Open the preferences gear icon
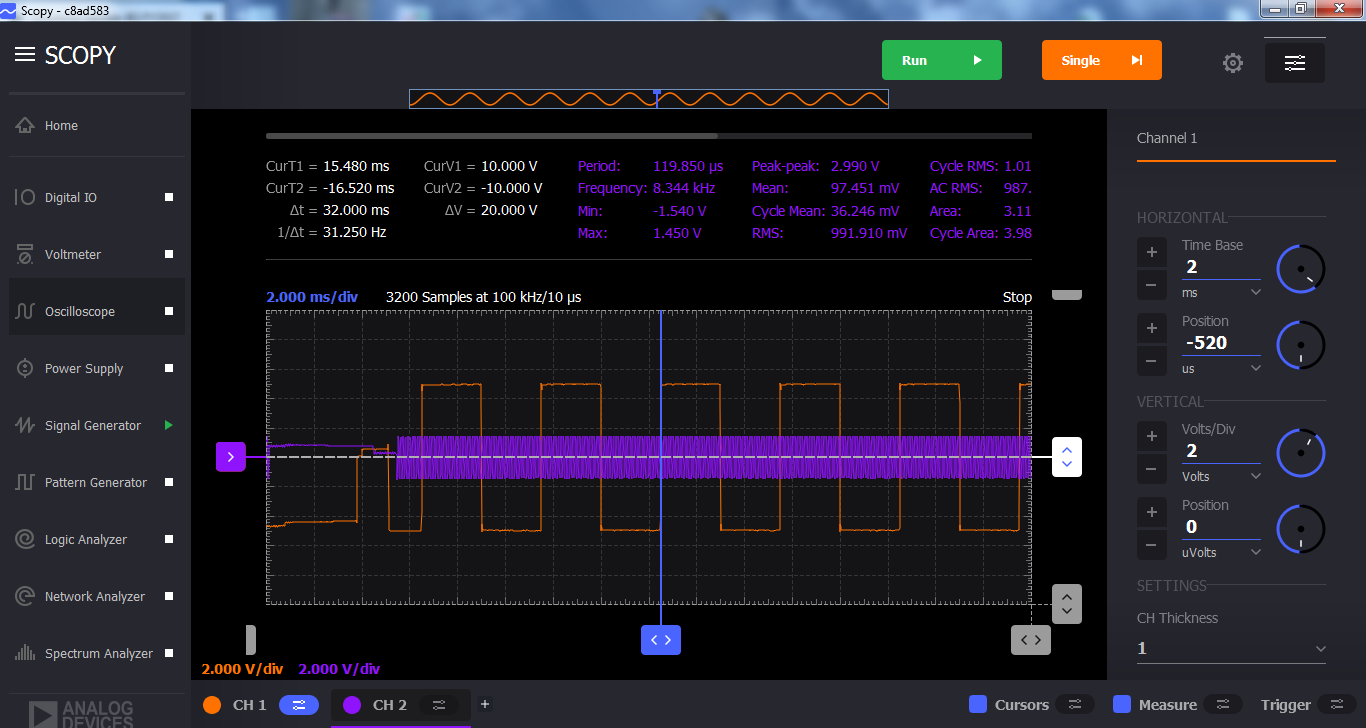 click(x=1233, y=62)
